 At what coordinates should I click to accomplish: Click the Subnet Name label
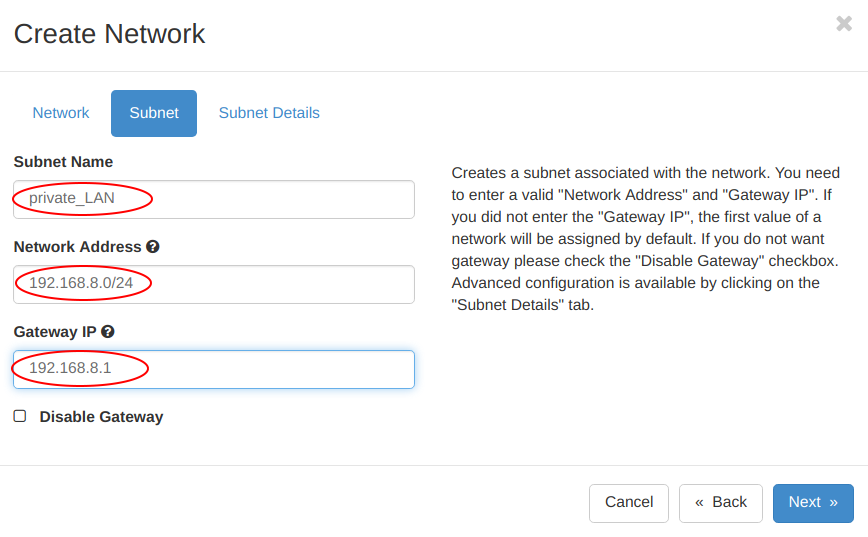pos(63,162)
